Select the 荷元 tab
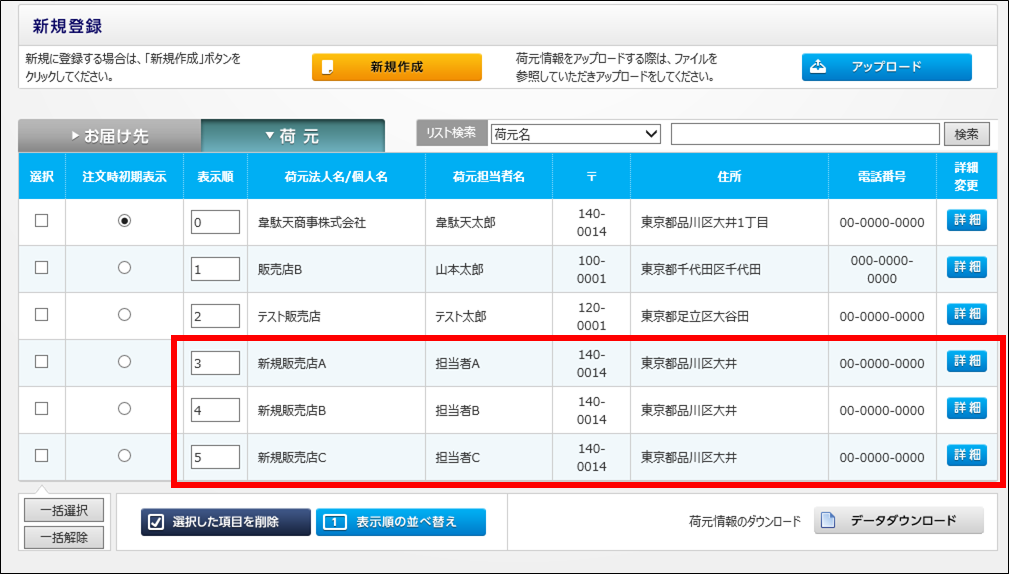This screenshot has height=574, width=1009. pyautogui.click(x=293, y=136)
